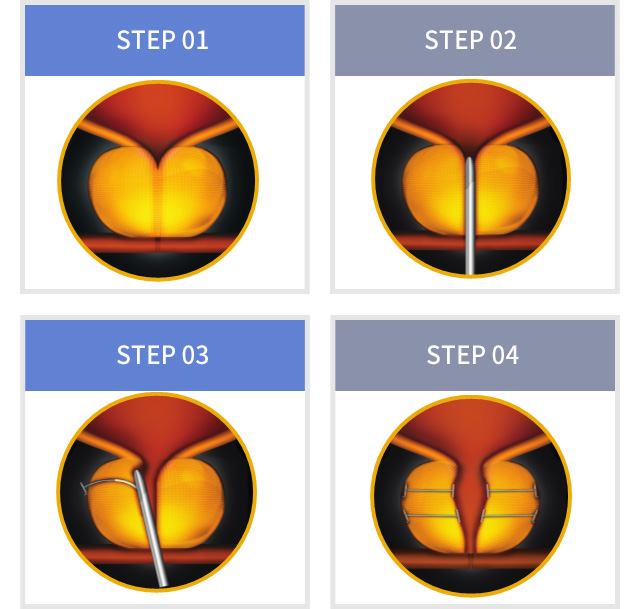
Task: Select the STEP 01 blue header
Action: pos(165,40)
